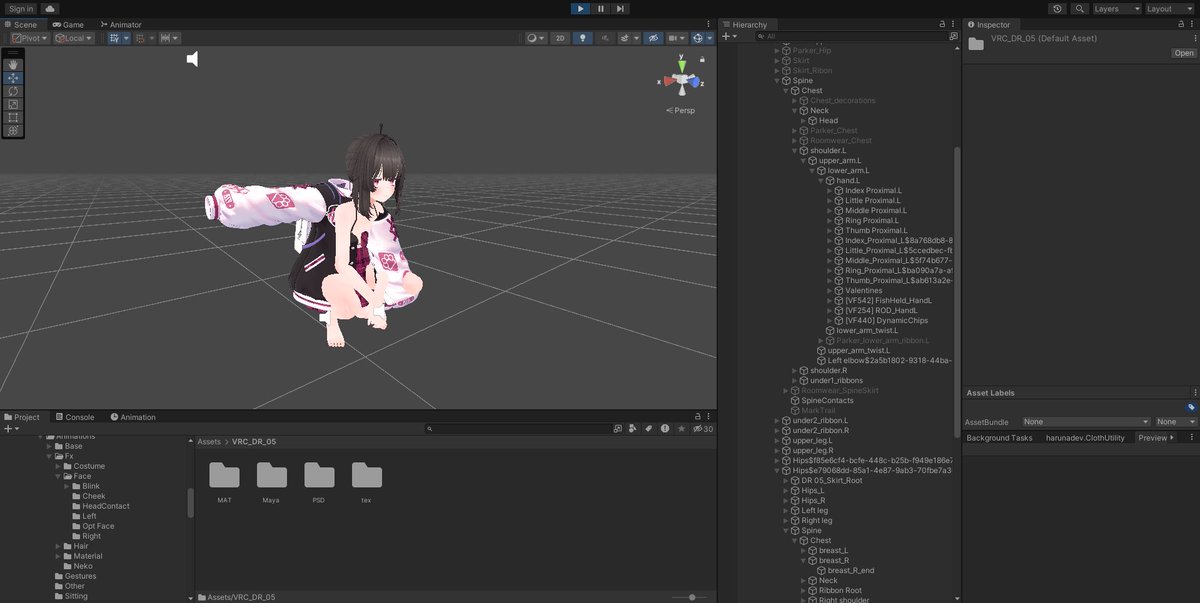
Task: Open the Gizmos dropdown arrow
Action: [x=710, y=38]
